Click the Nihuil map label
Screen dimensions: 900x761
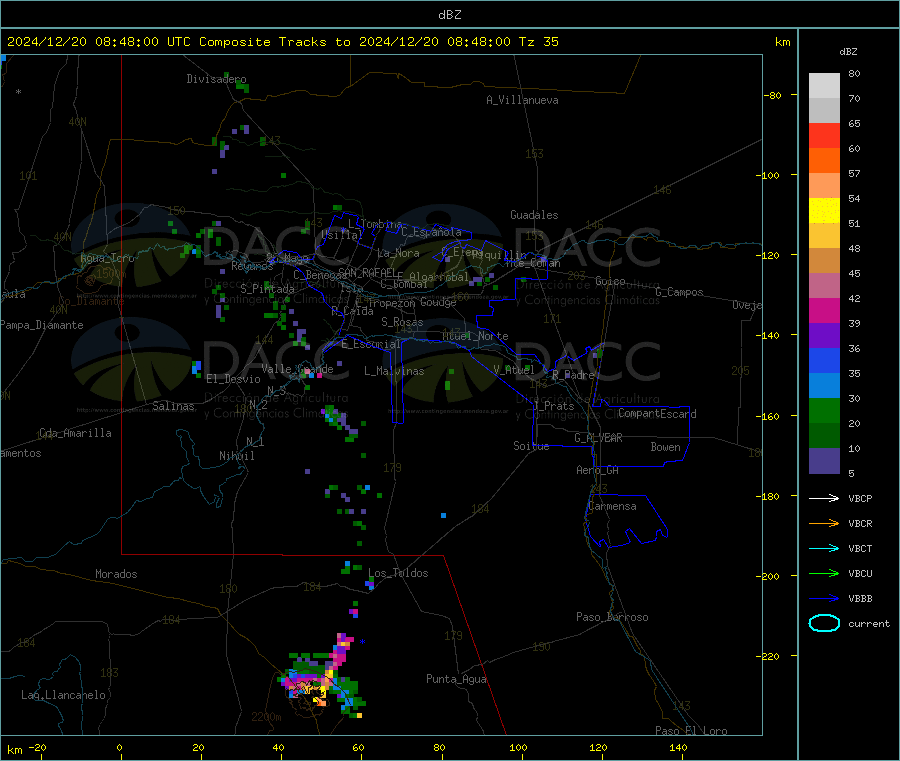click(x=236, y=456)
